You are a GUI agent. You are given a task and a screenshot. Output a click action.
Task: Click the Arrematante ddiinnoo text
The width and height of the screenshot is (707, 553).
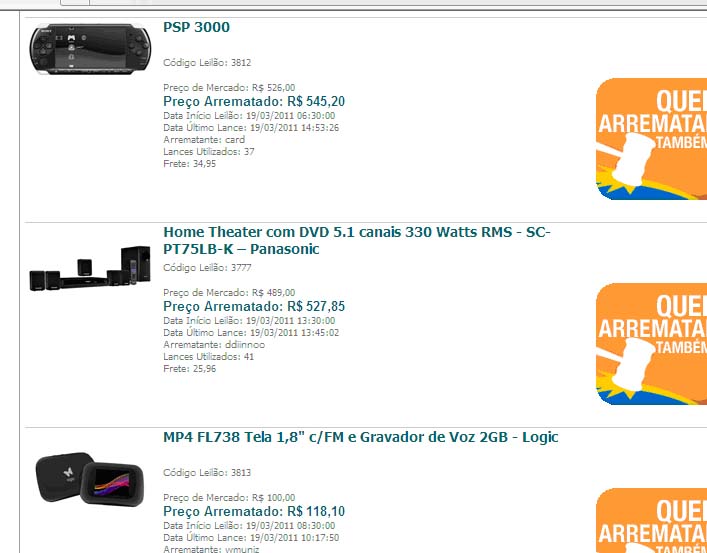[214, 345]
